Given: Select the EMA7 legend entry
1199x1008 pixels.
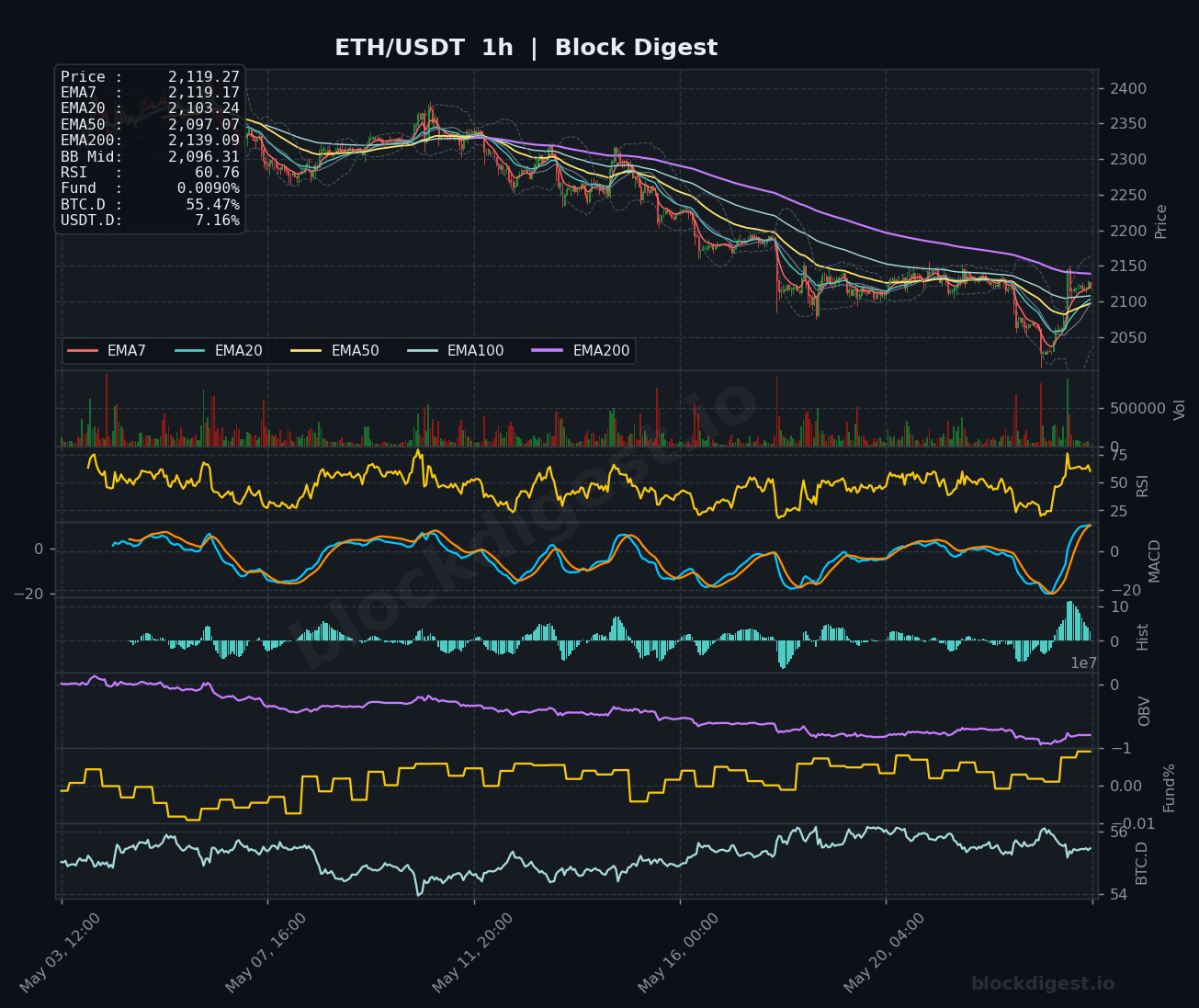Looking at the screenshot, I should [x=107, y=351].
